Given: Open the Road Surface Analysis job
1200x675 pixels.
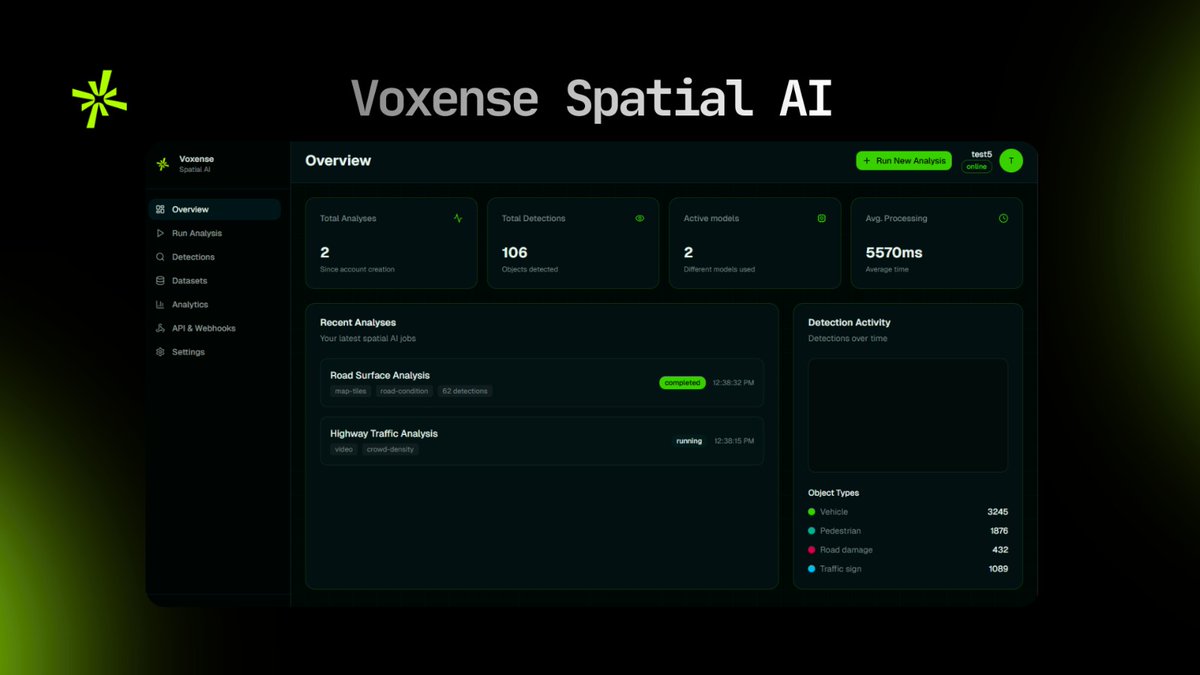Looking at the screenshot, I should click(542, 382).
